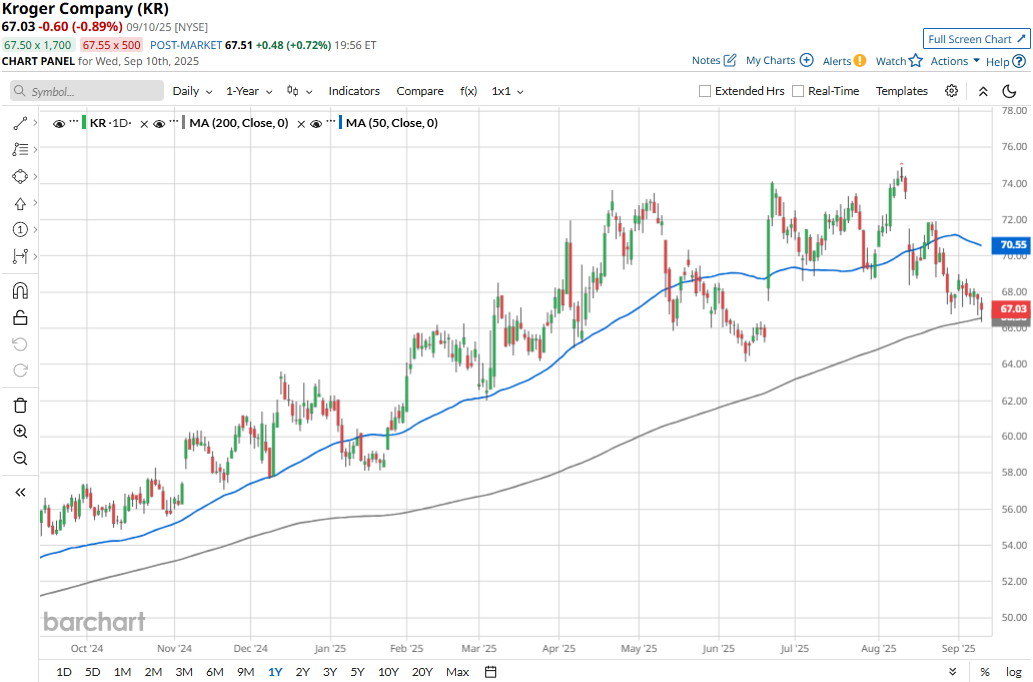Hide the MA 200 line
Screen dimensions: 1033x682
(x=159, y=123)
